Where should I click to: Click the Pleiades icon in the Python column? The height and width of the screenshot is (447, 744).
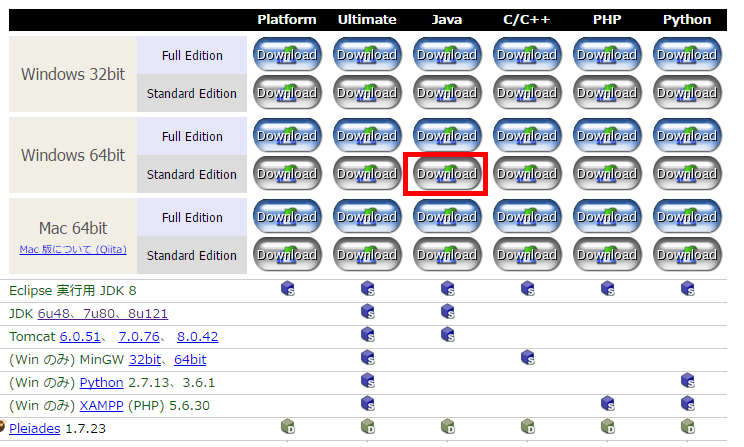coord(687,428)
